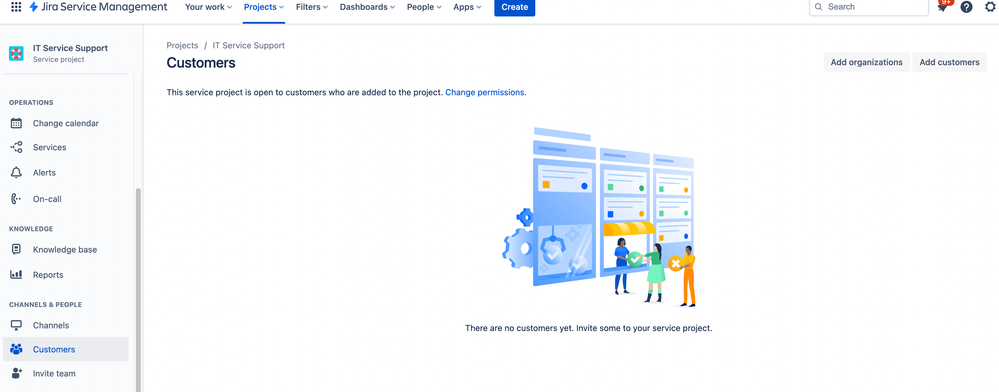Click Add organizations button
The height and width of the screenshot is (392, 999).
pyautogui.click(x=866, y=62)
